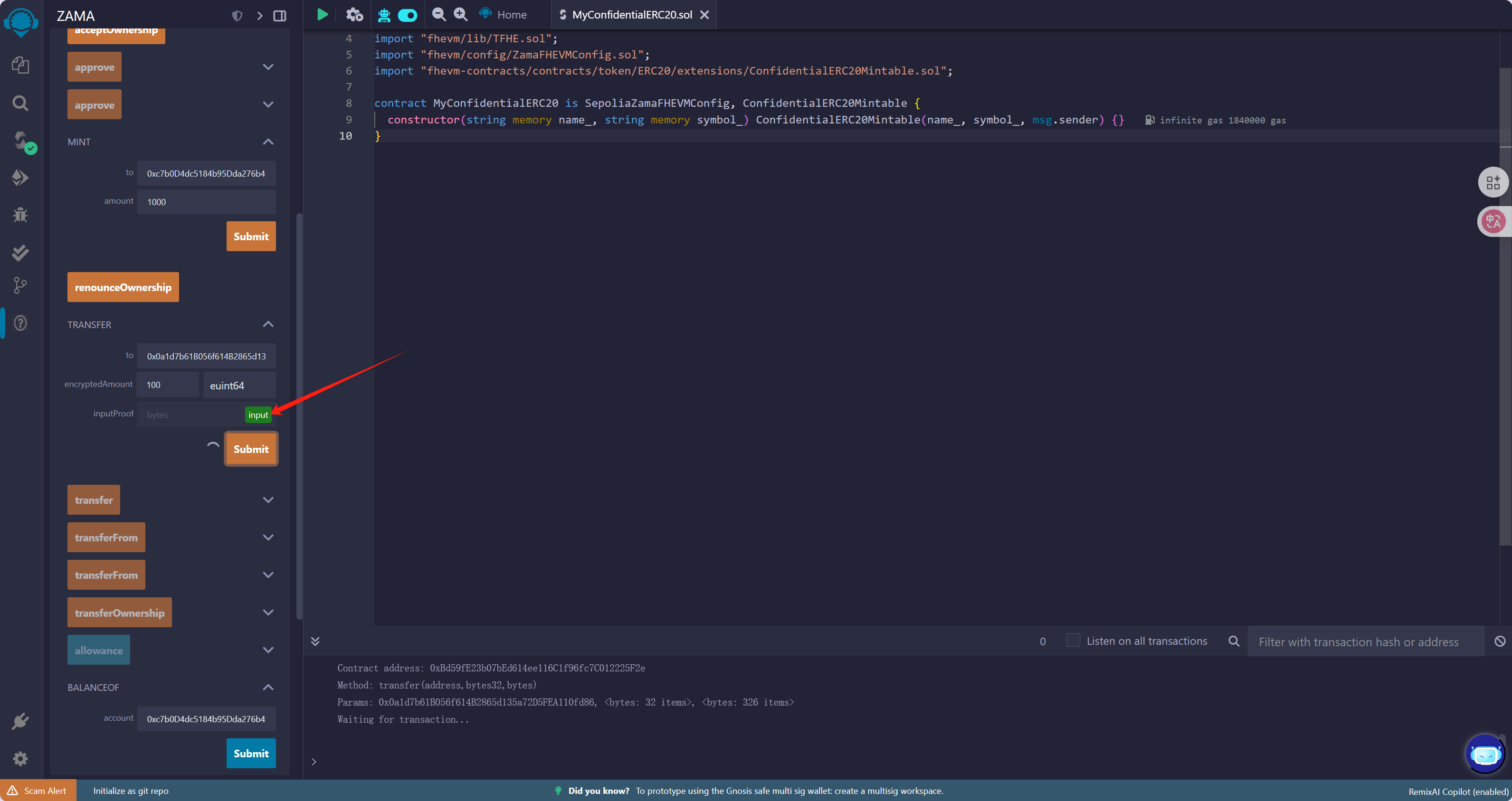Expand the second transferFrom function
The image size is (1512, 801).
[268, 575]
